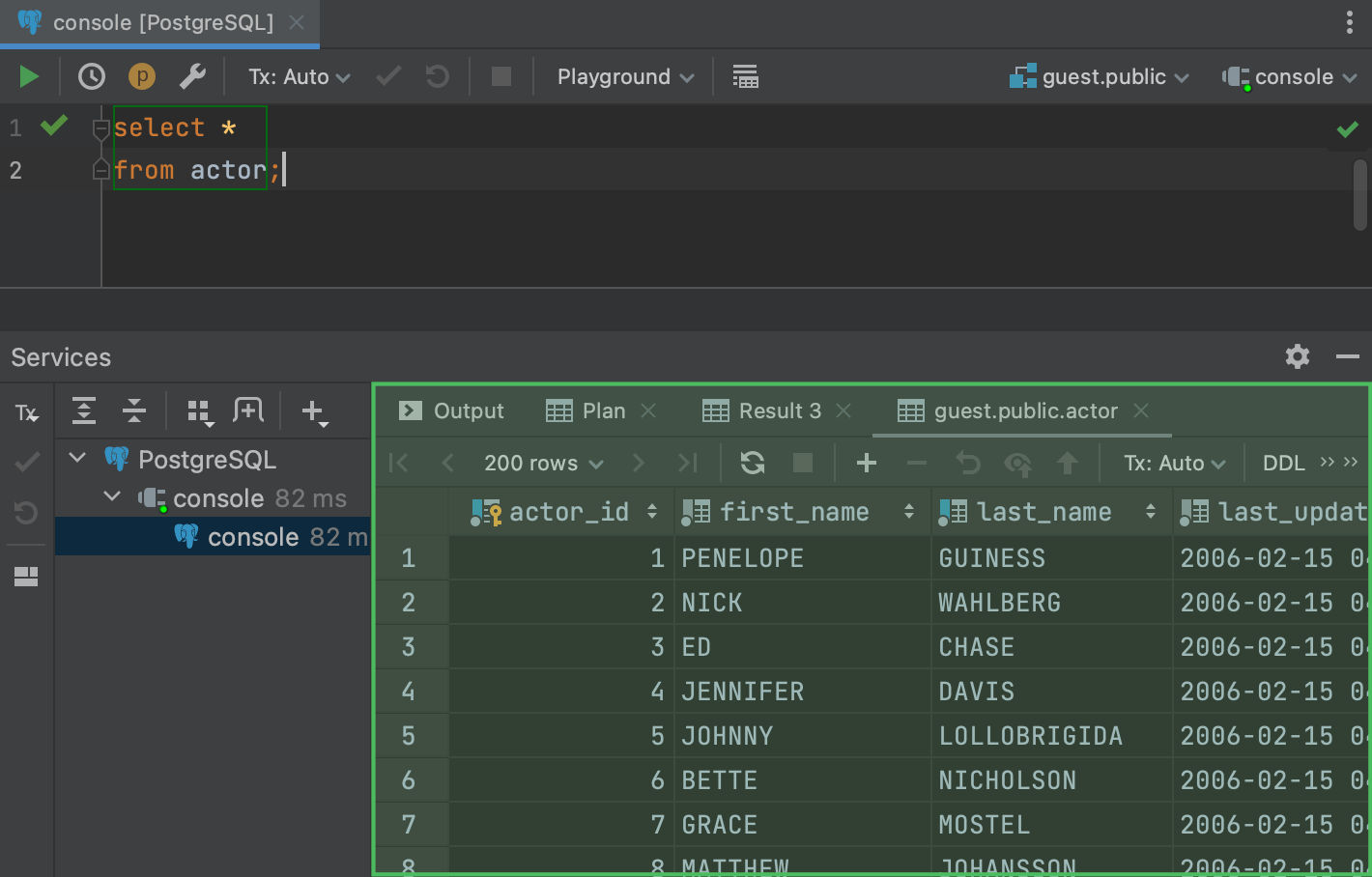Open the guest.public schema selector
1372x877 pixels.
click(x=1099, y=76)
